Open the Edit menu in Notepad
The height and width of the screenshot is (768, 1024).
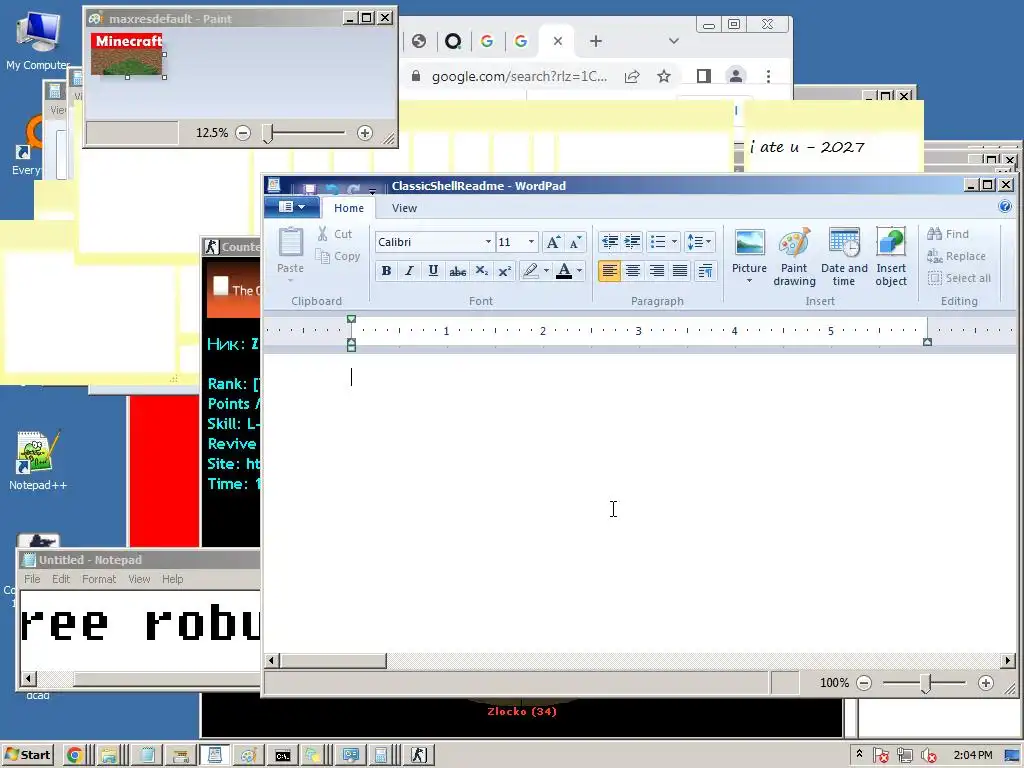(61, 579)
